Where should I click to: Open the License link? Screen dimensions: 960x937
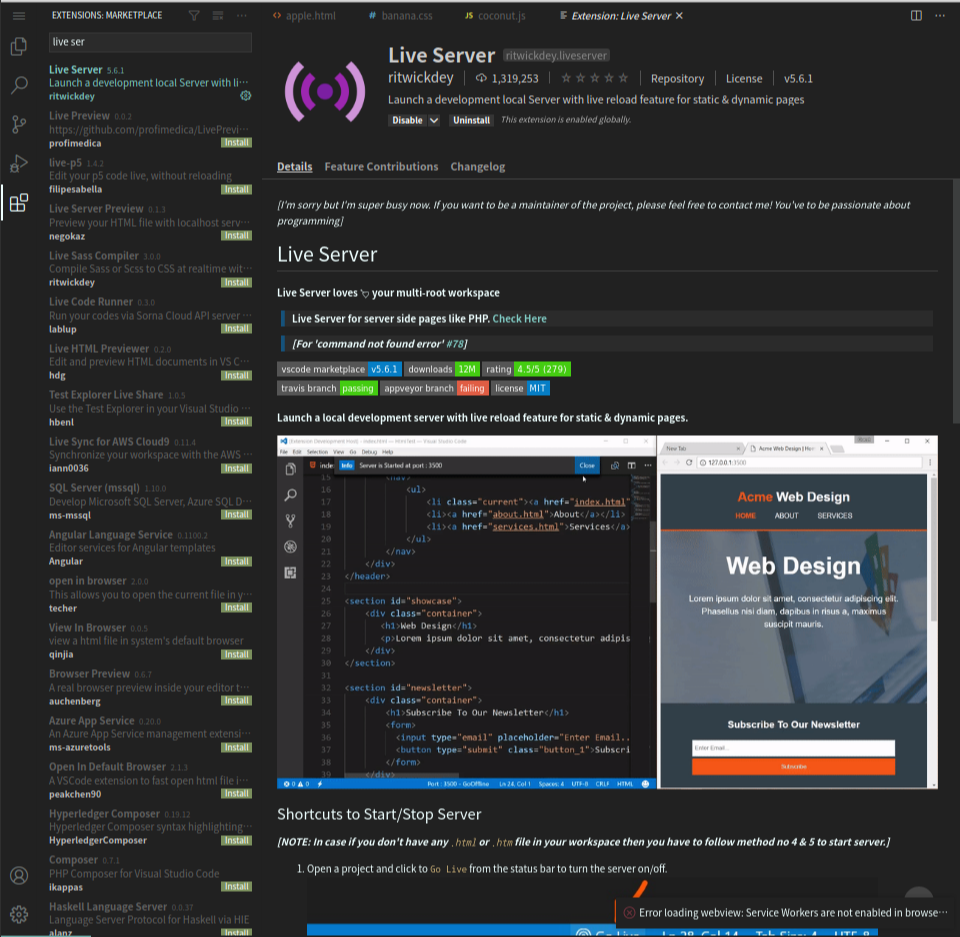tap(744, 78)
